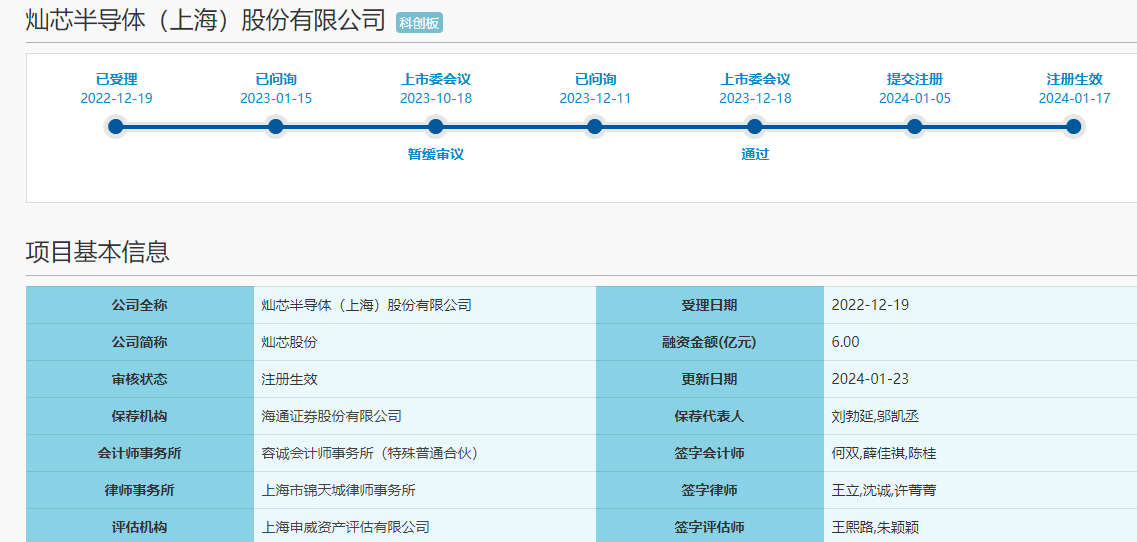Screen dimensions: 1137x542
Task: Click the 暂缓审议 result label
Action: point(436,155)
